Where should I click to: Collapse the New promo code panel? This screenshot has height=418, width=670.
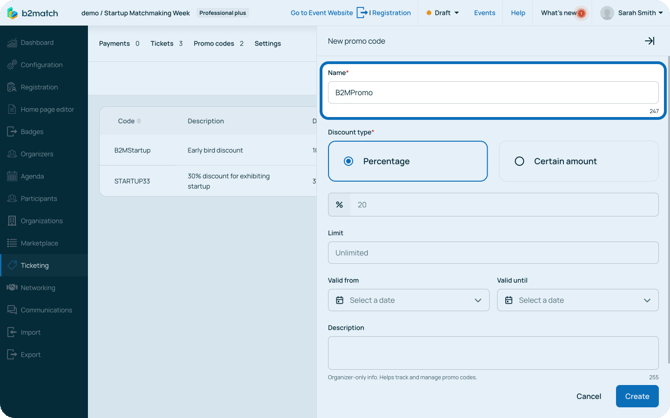pos(649,41)
